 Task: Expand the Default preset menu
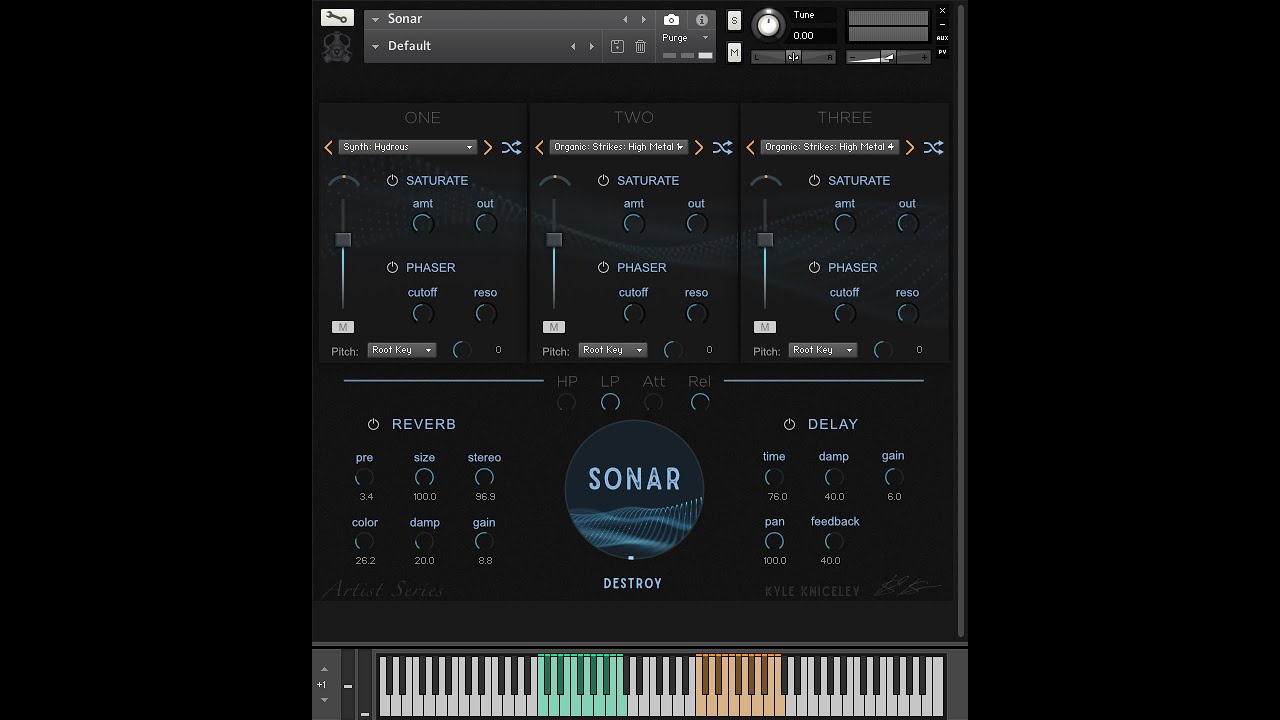tap(375, 46)
